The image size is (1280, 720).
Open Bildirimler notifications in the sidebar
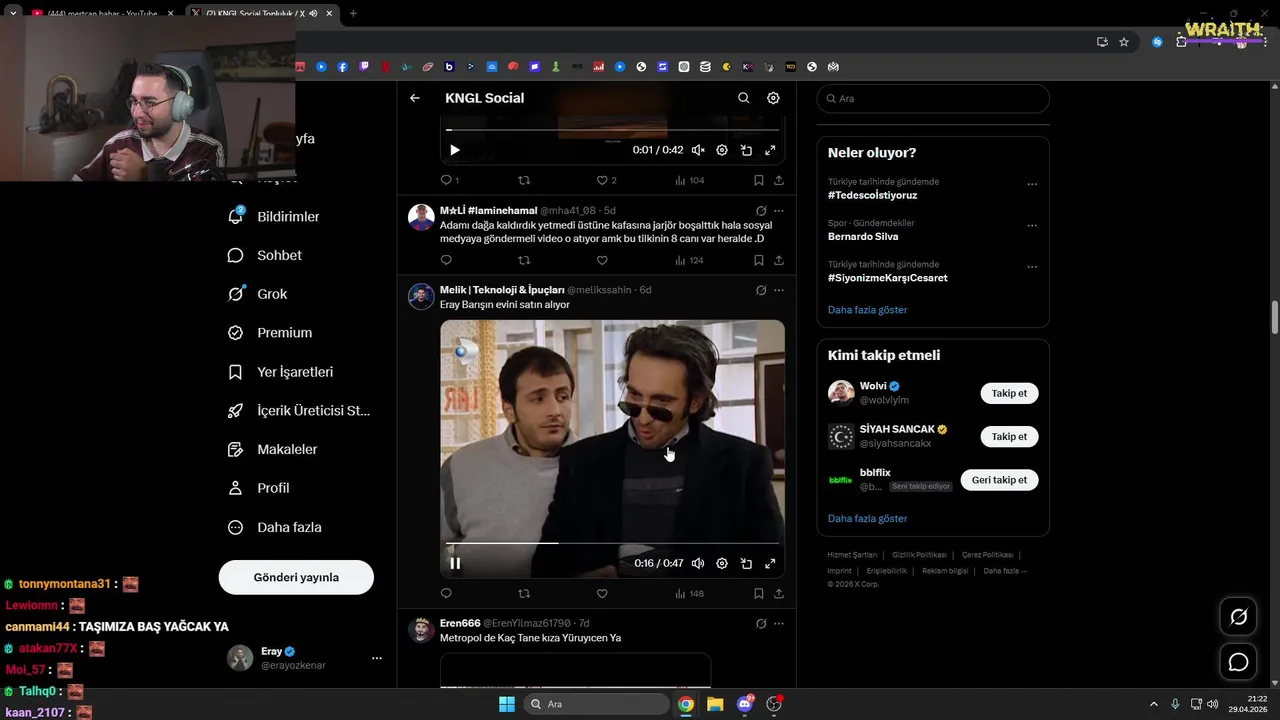click(274, 216)
